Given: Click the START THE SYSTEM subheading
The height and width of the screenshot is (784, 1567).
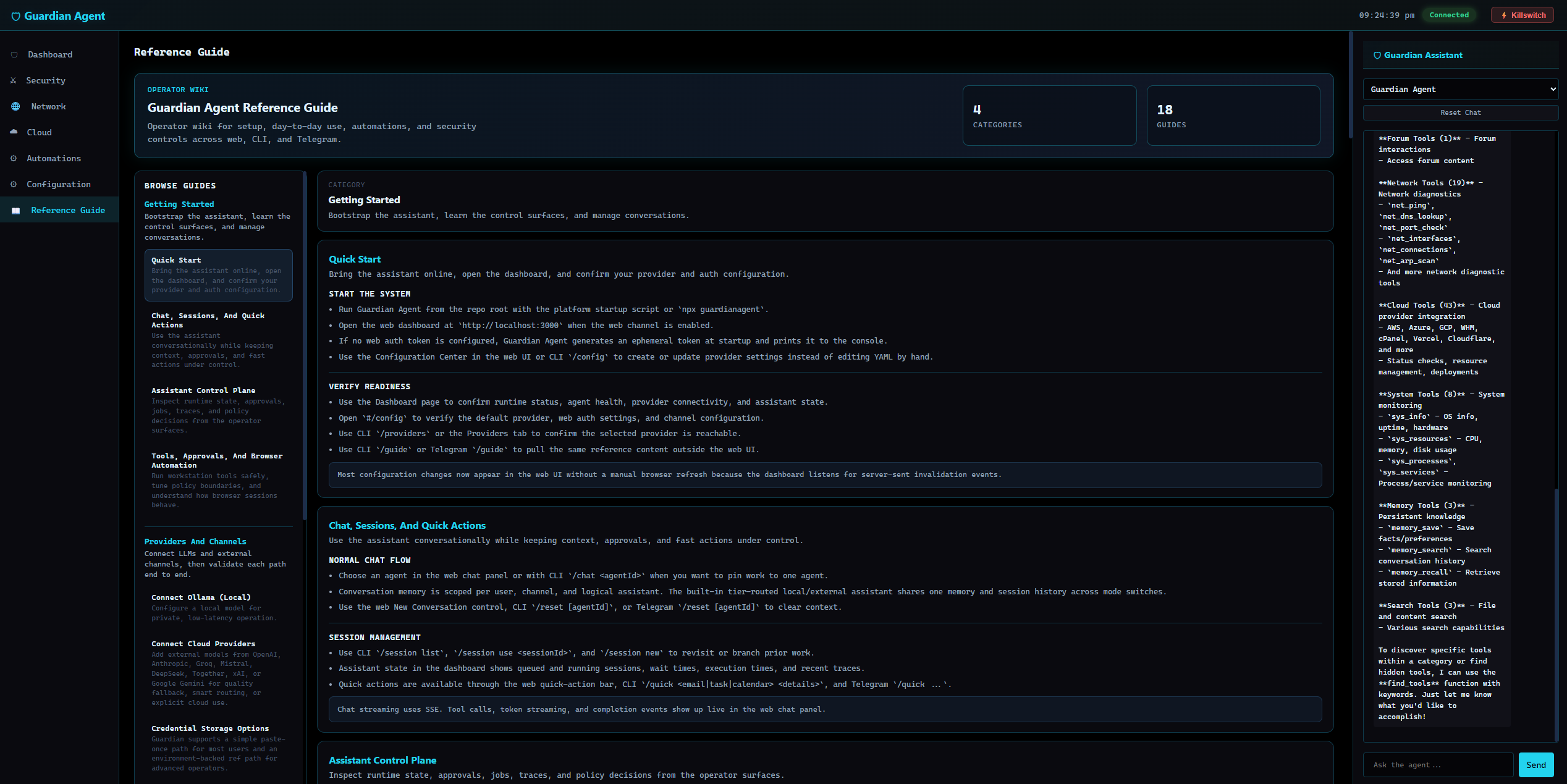Looking at the screenshot, I should click(x=370, y=294).
